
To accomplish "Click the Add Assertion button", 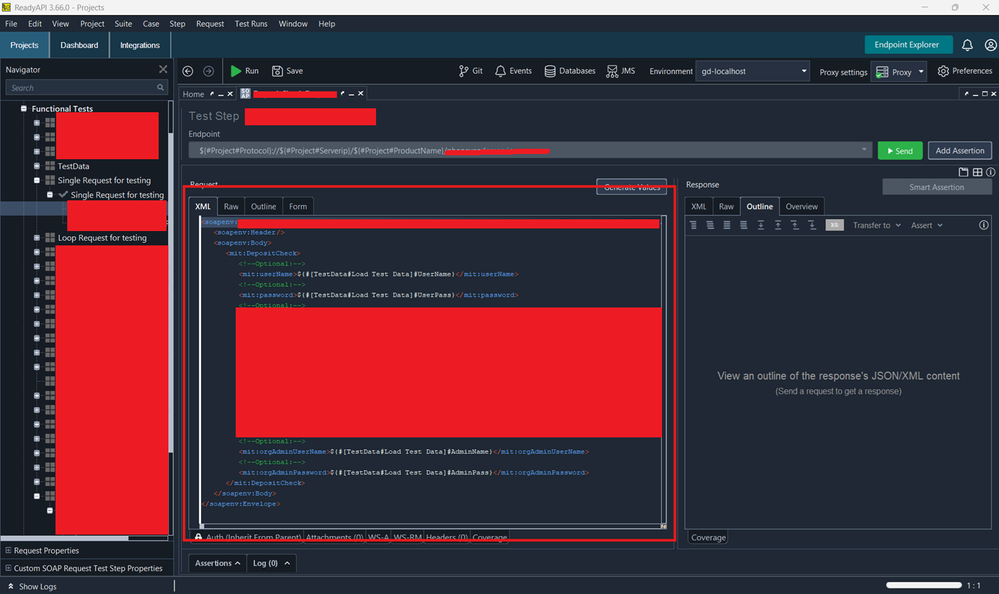I will [x=959, y=150].
